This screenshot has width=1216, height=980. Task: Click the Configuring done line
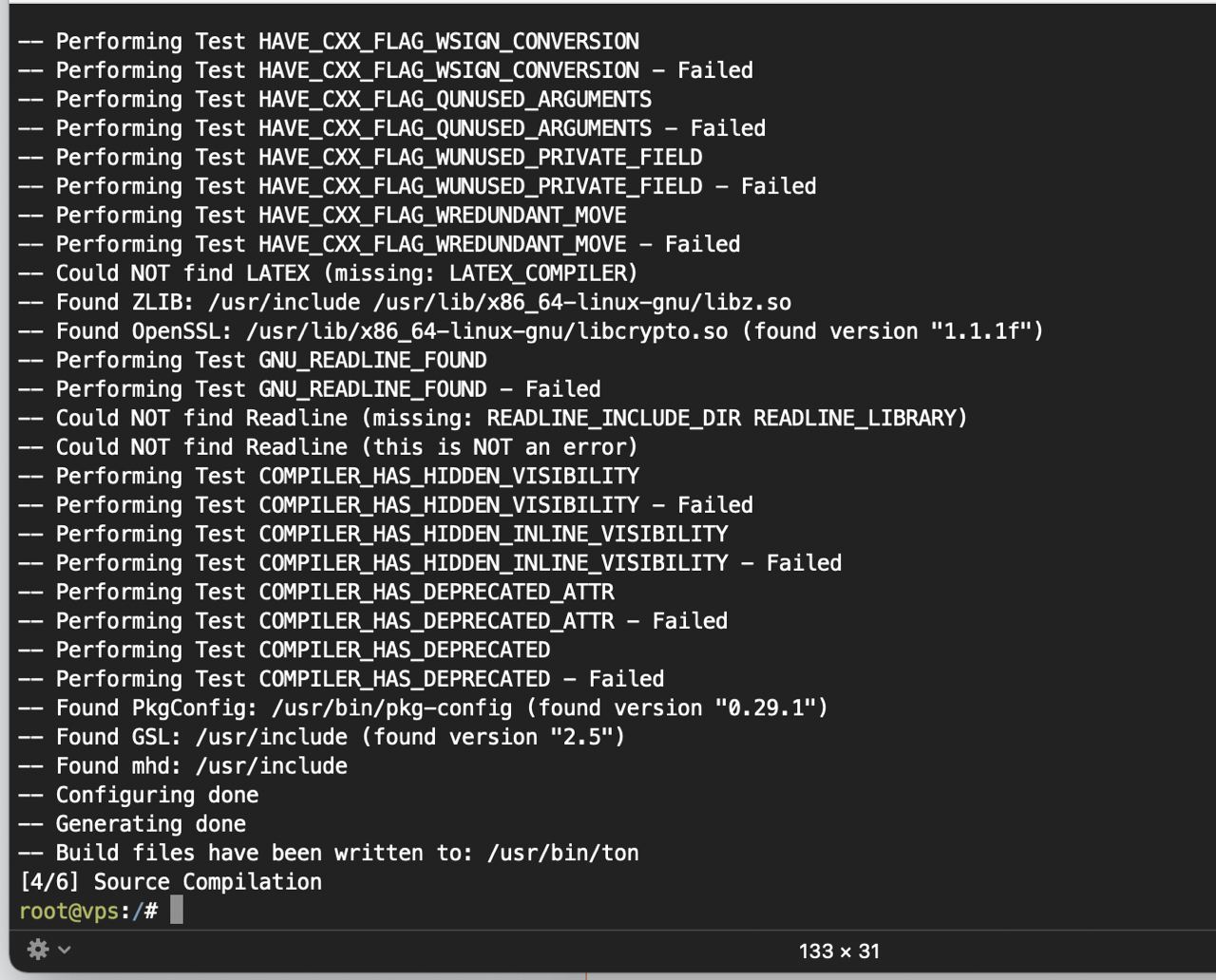pos(139,795)
